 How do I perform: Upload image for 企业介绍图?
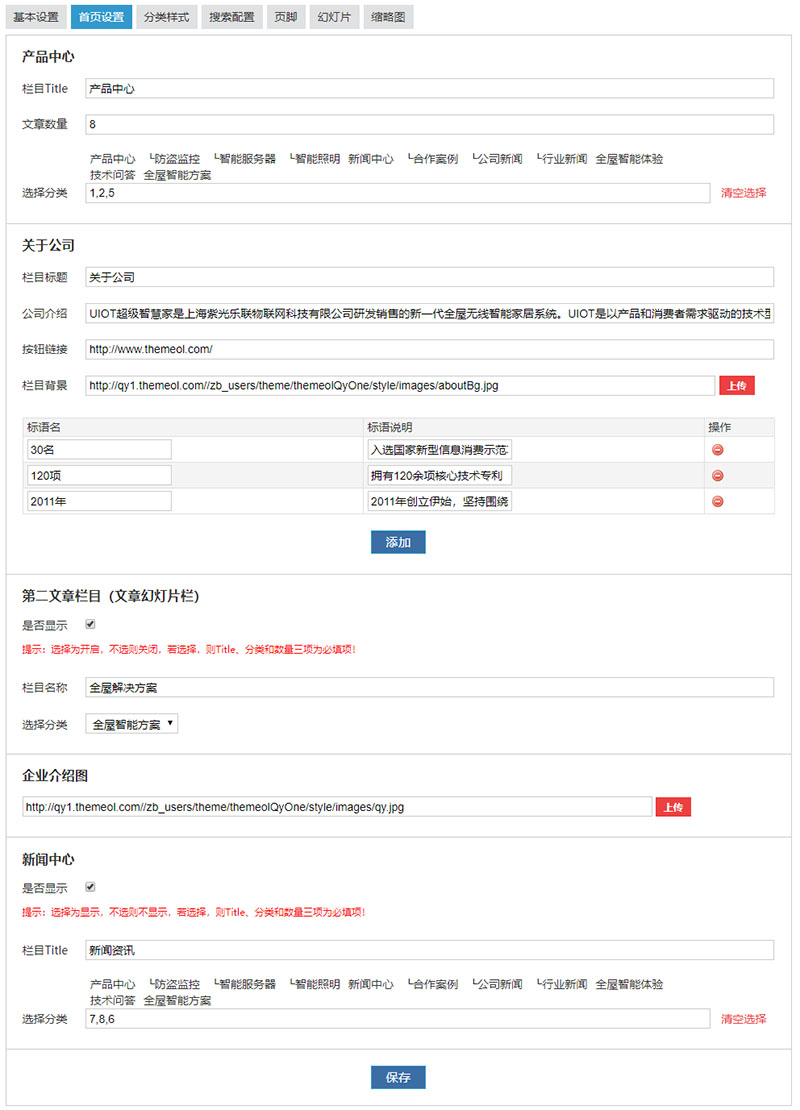(672, 807)
